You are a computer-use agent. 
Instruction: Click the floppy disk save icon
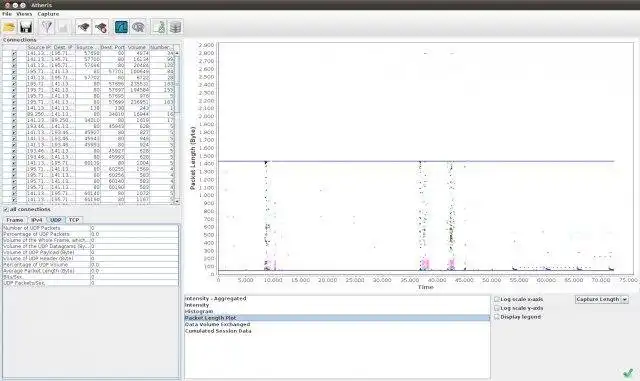(x=26, y=27)
